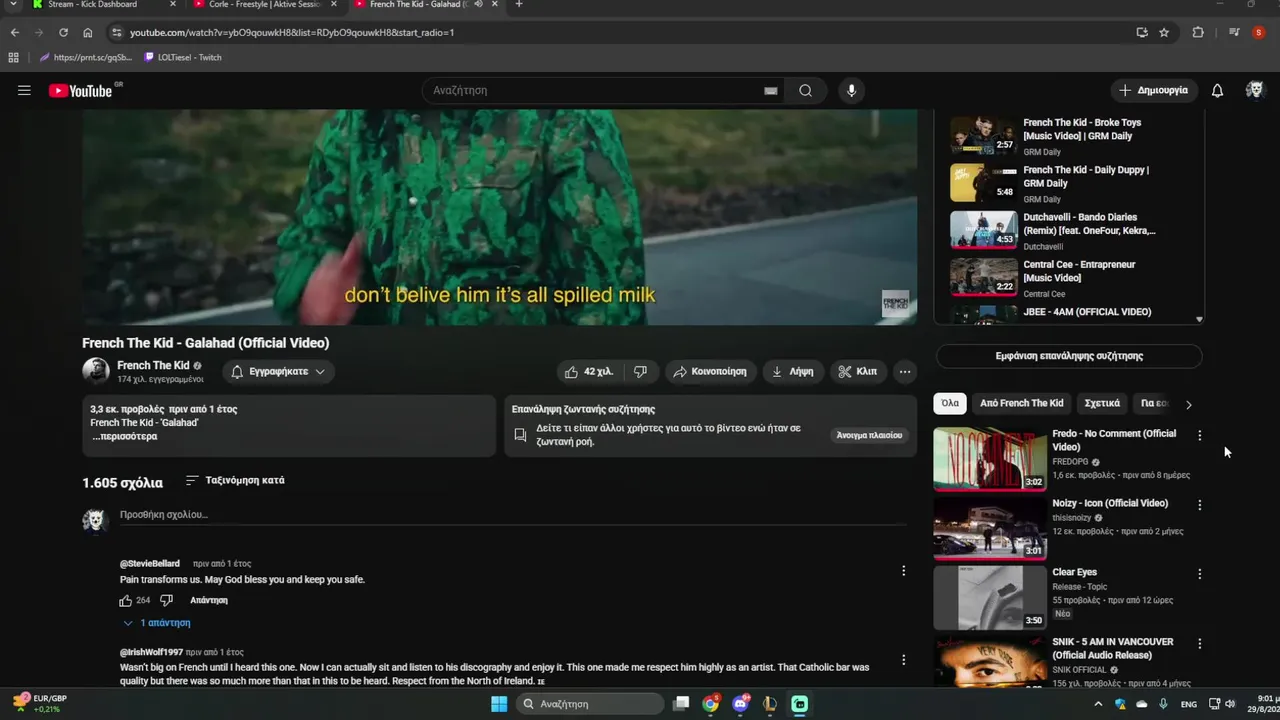This screenshot has width=1280, height=720.
Task: Open Chrome from the taskbar
Action: (x=710, y=704)
